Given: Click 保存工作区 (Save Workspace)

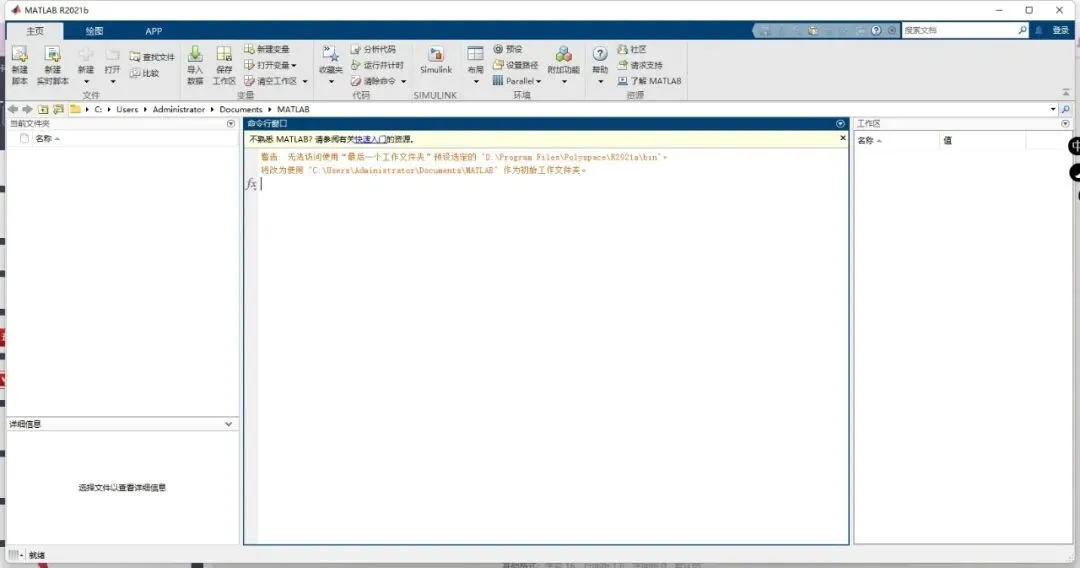Looking at the screenshot, I should click(x=224, y=65).
